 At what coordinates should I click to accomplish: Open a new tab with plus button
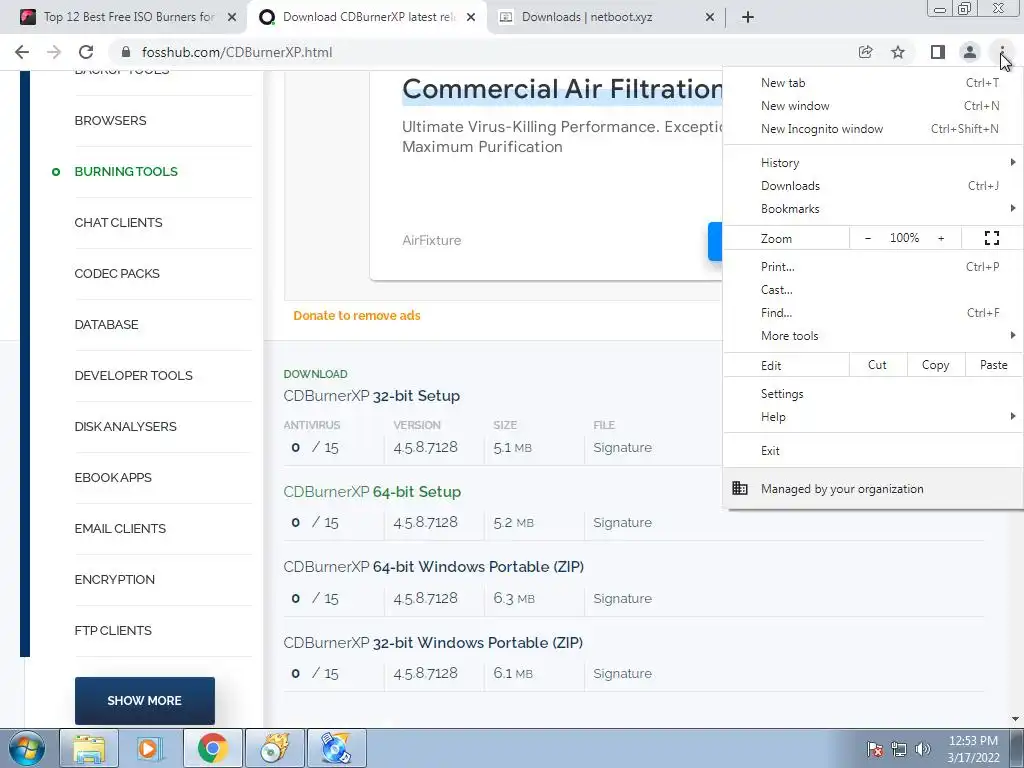click(x=748, y=17)
